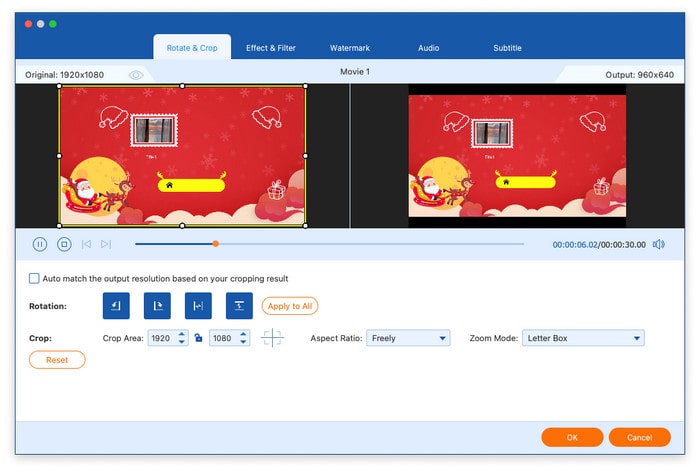The height and width of the screenshot is (472, 700).
Task: Open the Watermark tab
Action: pos(348,48)
